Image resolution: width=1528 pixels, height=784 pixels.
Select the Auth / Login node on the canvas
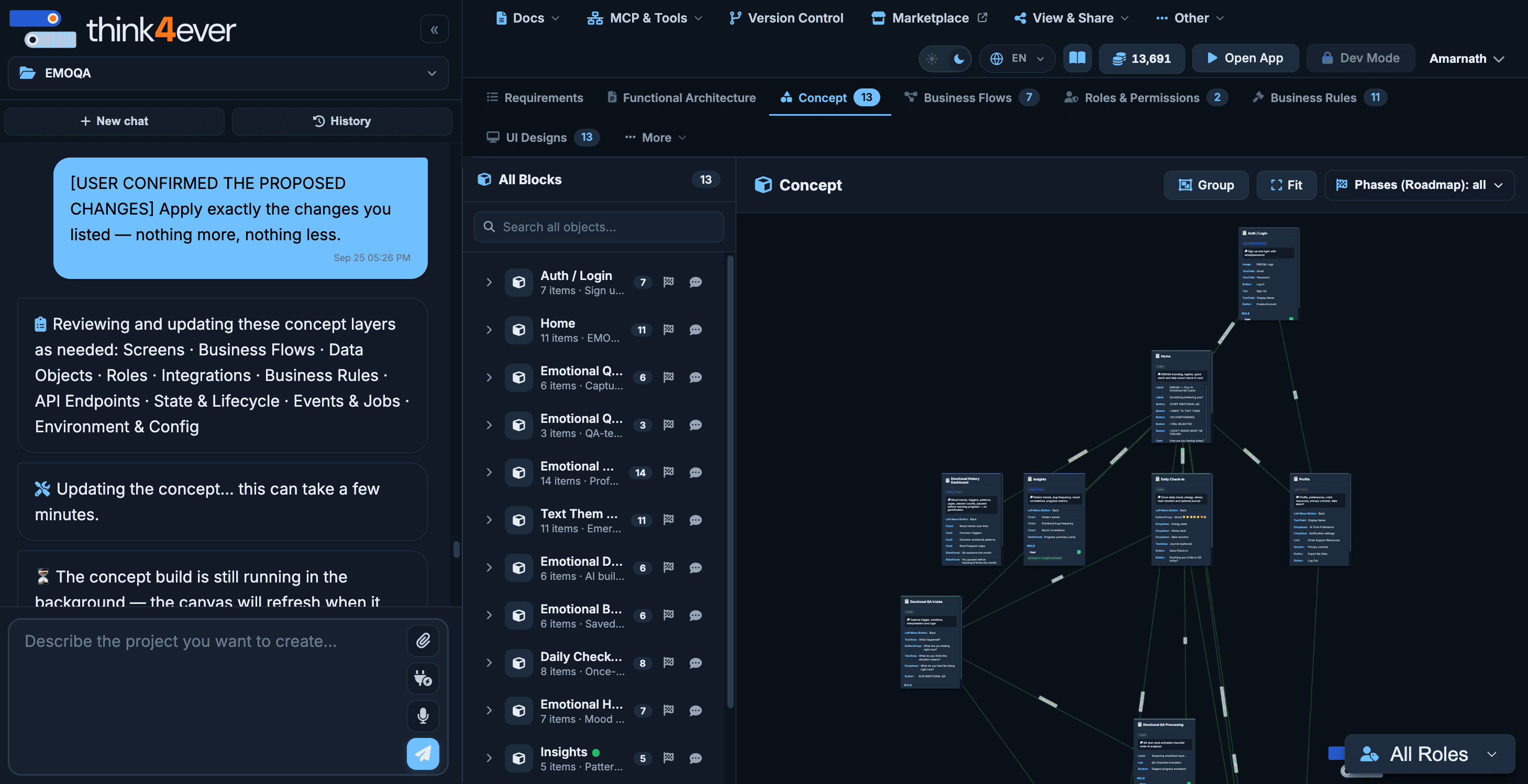1268,274
